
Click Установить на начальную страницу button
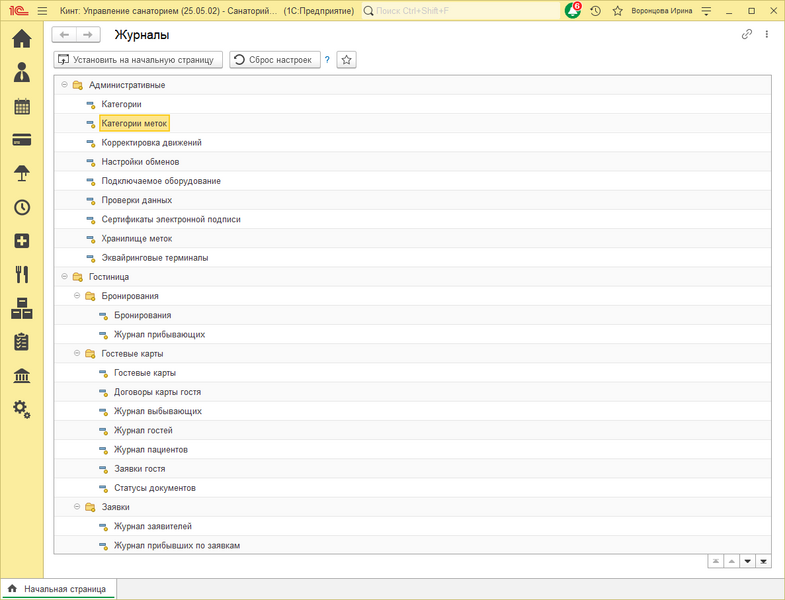pos(138,60)
